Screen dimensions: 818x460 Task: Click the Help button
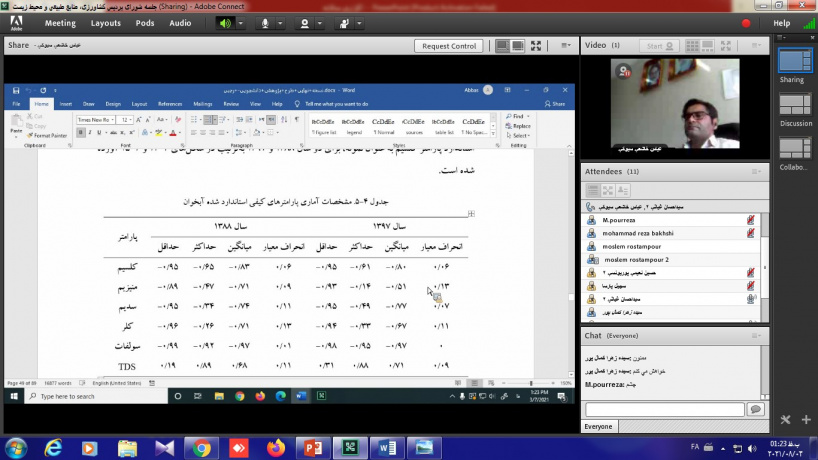tap(781, 23)
